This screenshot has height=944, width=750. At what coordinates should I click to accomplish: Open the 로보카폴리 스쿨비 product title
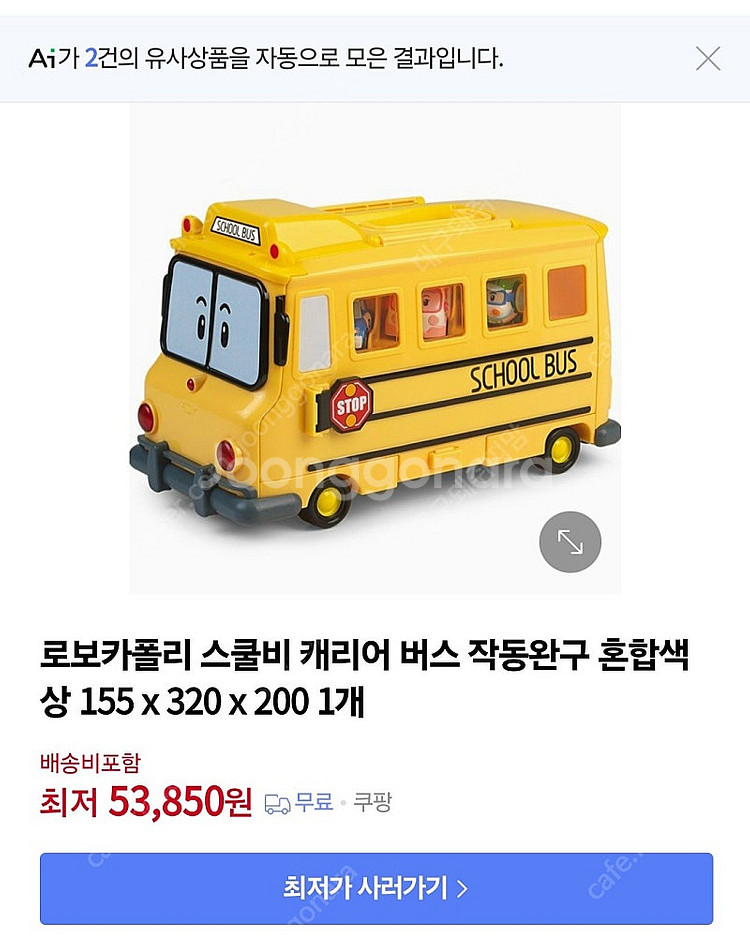[x=364, y=678]
